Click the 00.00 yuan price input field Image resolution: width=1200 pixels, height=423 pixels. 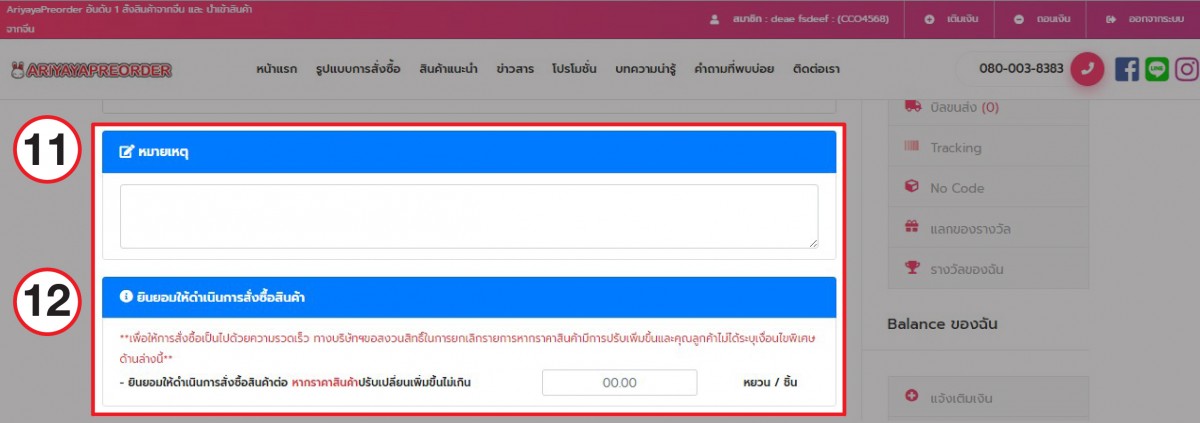tap(619, 383)
